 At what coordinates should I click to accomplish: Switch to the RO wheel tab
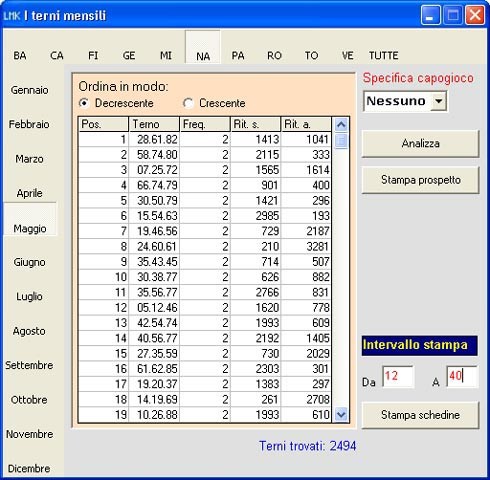click(274, 55)
